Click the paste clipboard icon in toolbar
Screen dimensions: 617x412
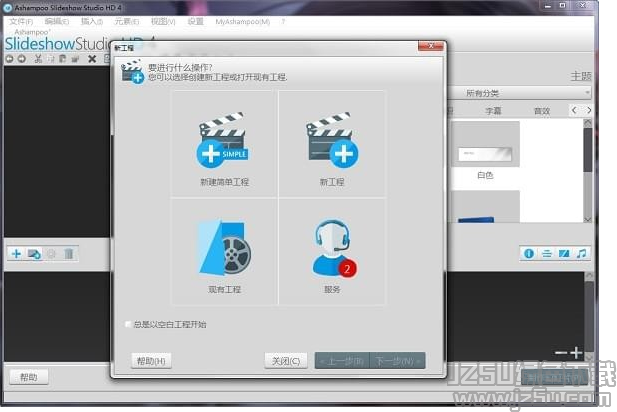[x=63, y=59]
